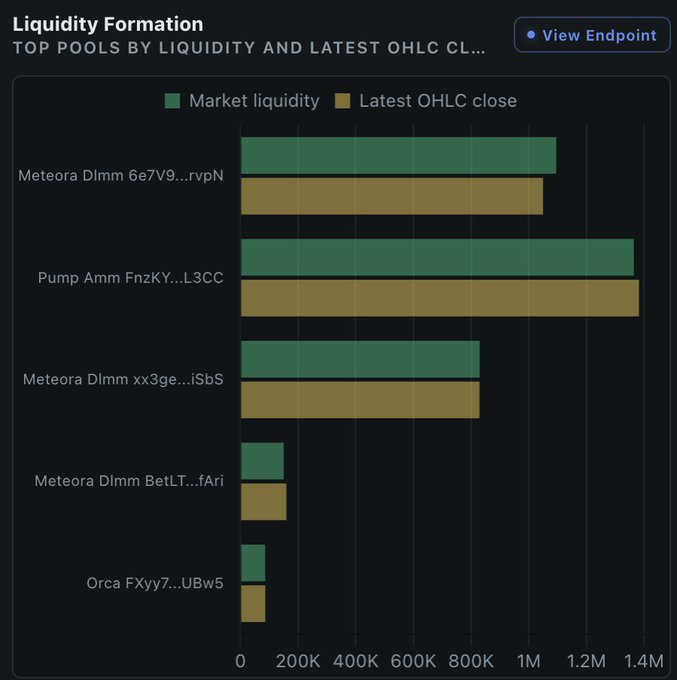Click the 'Market liquidity' legend label
677x680 pixels.
tap(254, 101)
